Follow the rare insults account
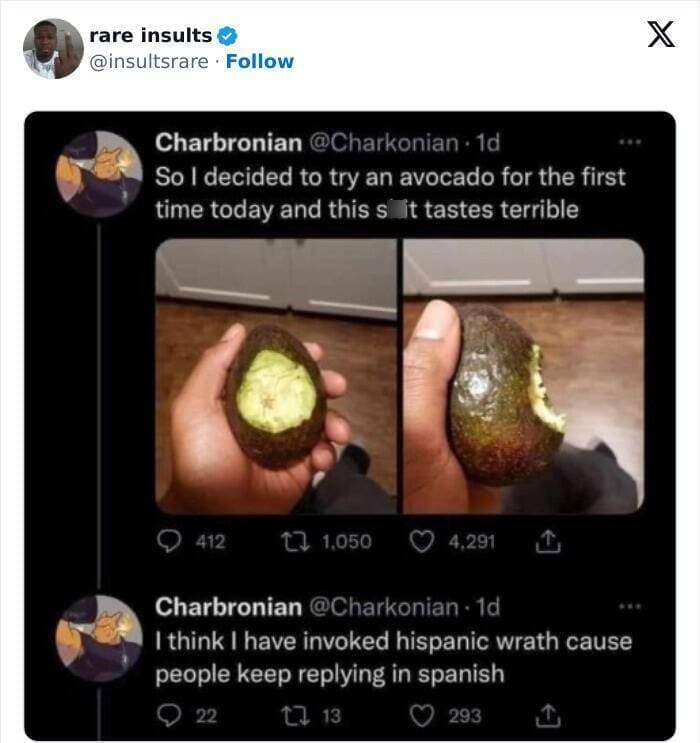This screenshot has height=743, width=700. (260, 61)
